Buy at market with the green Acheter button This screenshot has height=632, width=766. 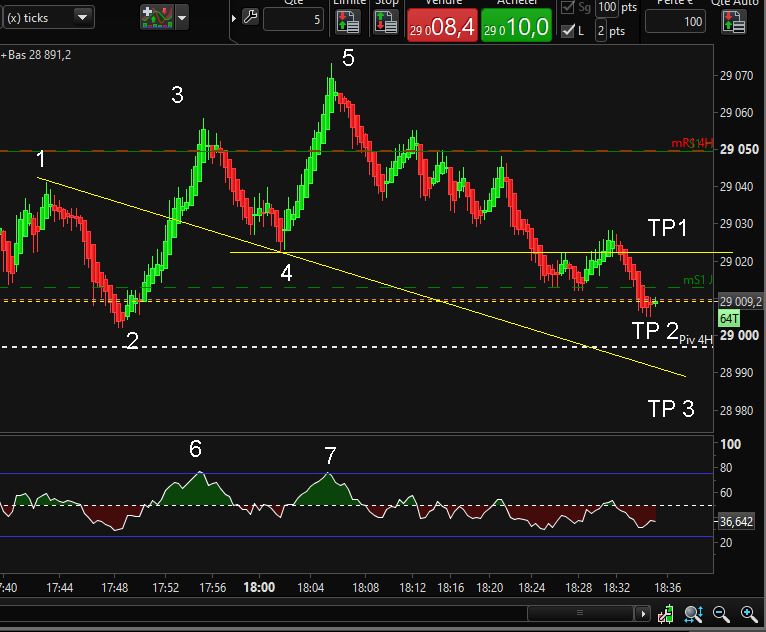coord(516,26)
